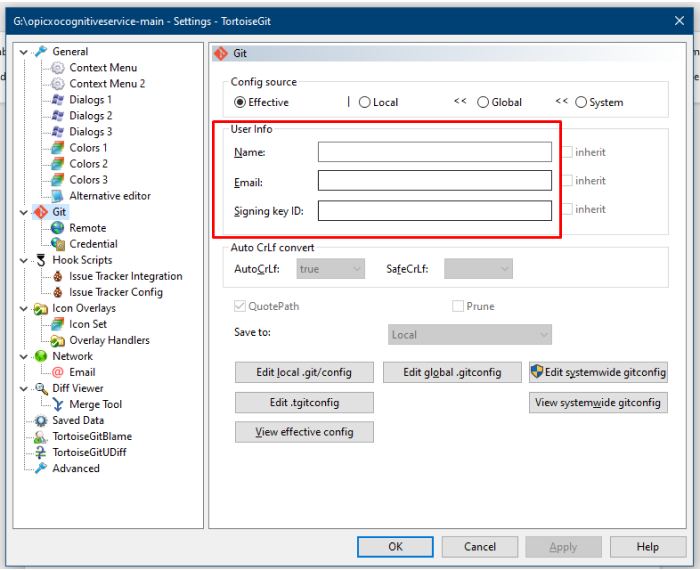Collapse the Network tree node
This screenshot has height=570, width=700.
[x=24, y=357]
